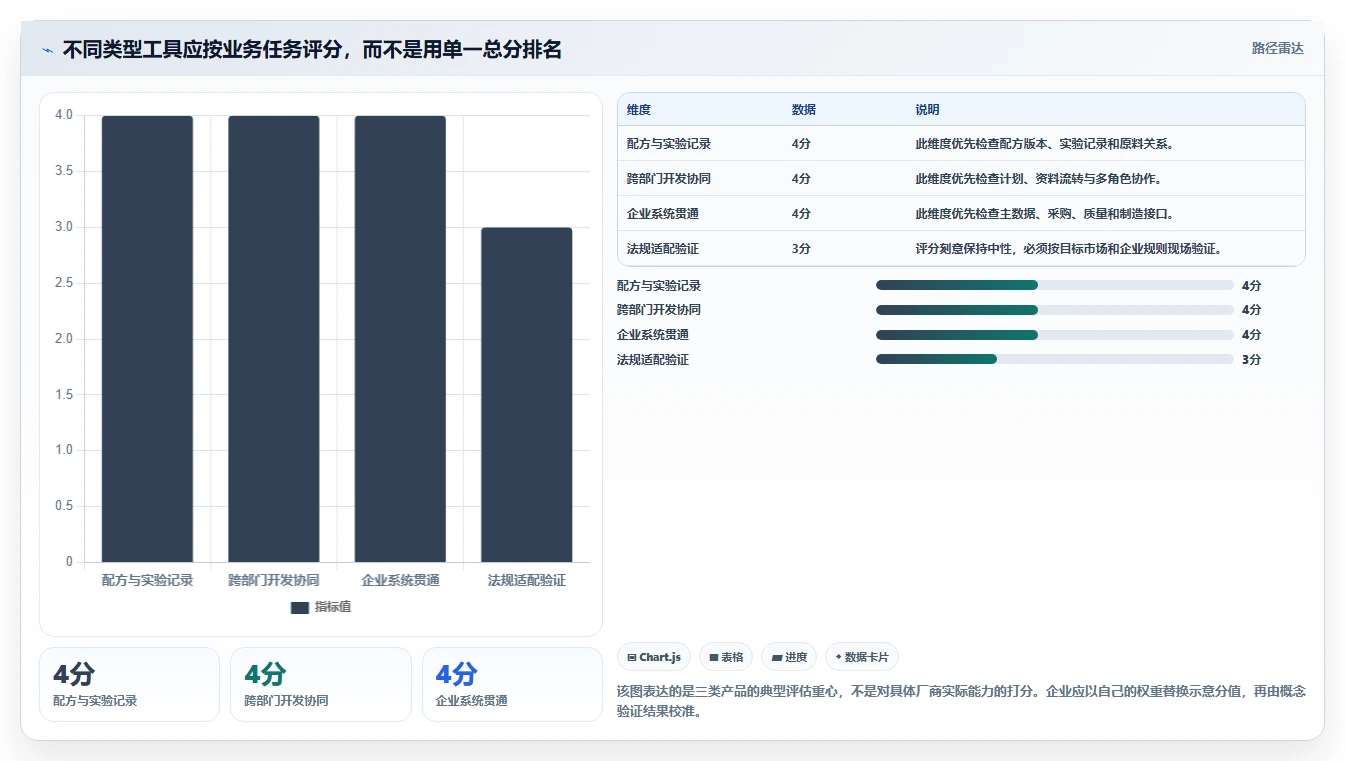Click the 指标值 legend label
The width and height of the screenshot is (1345, 761).
[333, 607]
